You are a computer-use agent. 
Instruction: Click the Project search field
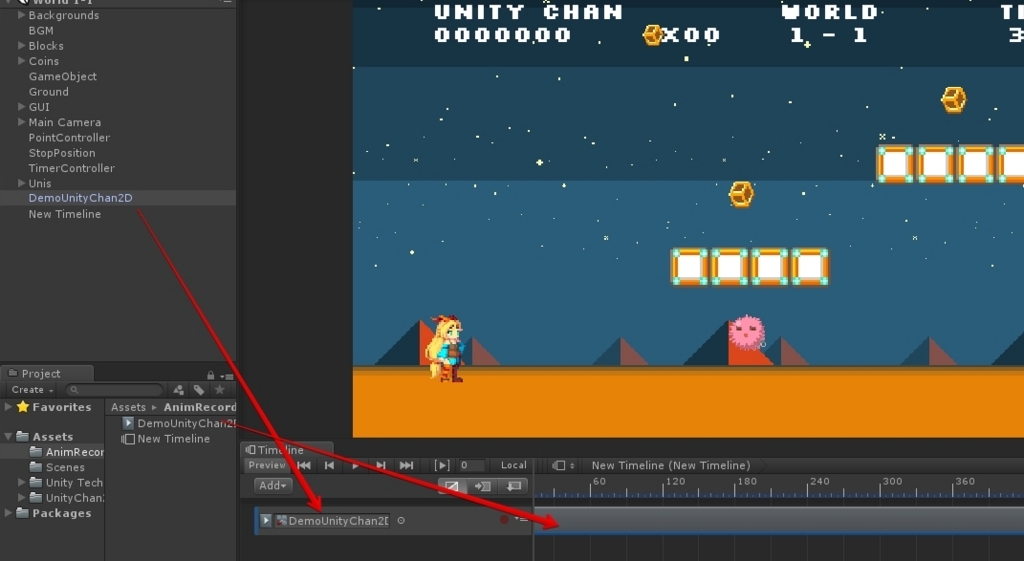click(x=115, y=390)
